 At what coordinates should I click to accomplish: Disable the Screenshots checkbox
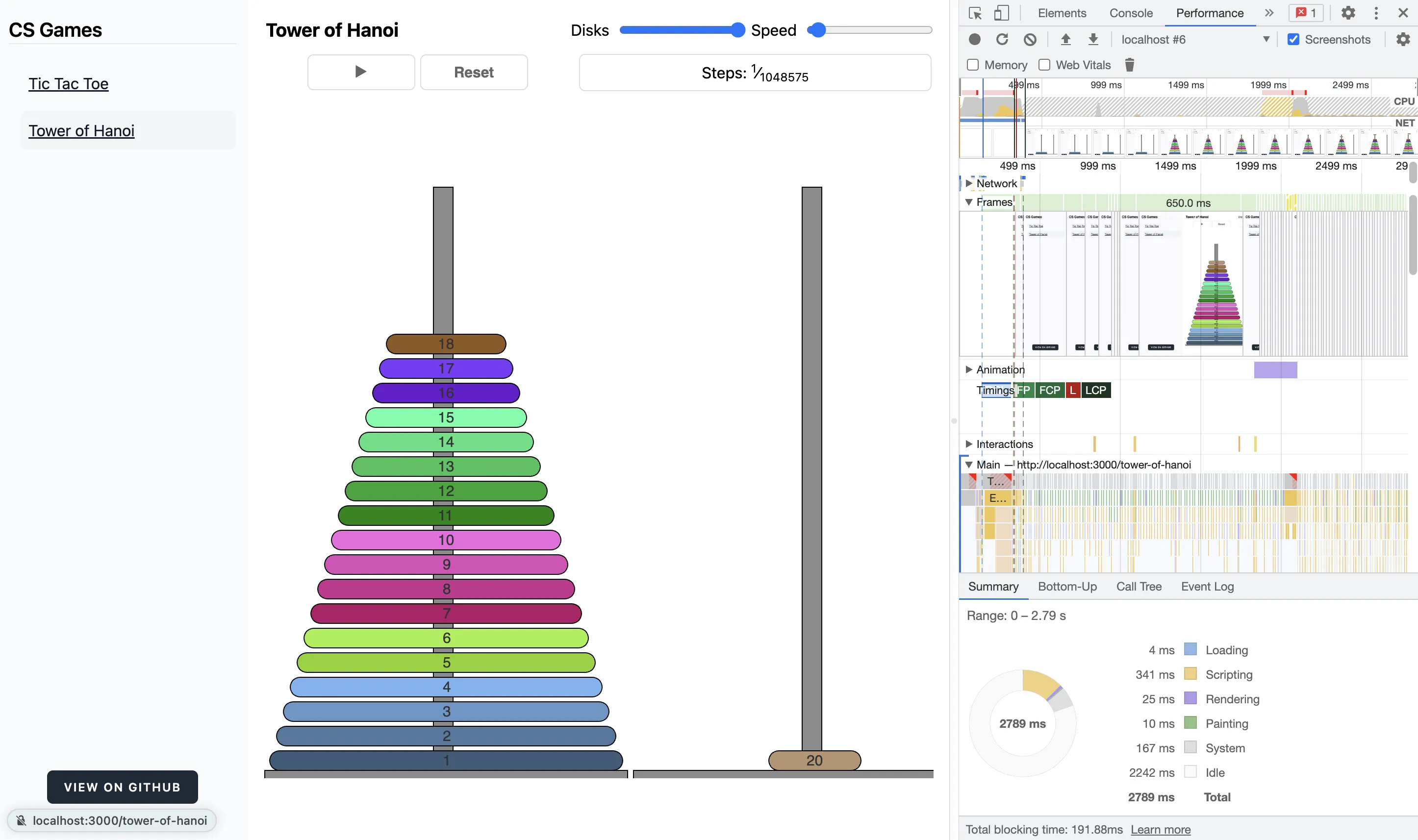[1293, 40]
